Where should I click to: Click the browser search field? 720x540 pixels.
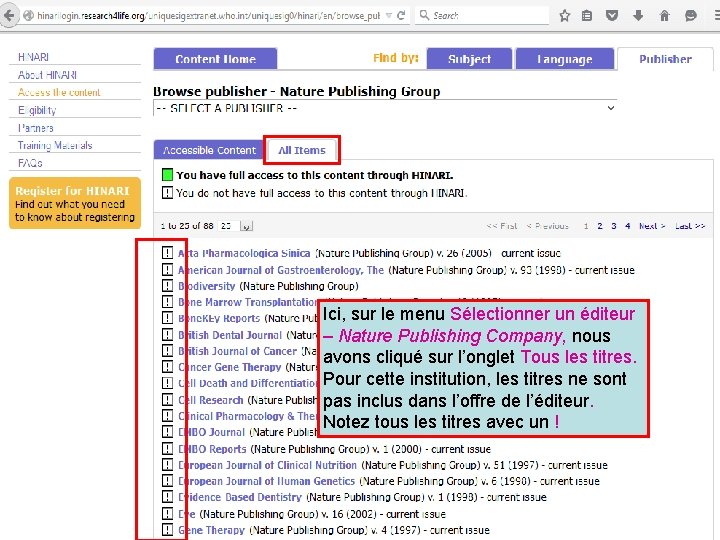[482, 16]
